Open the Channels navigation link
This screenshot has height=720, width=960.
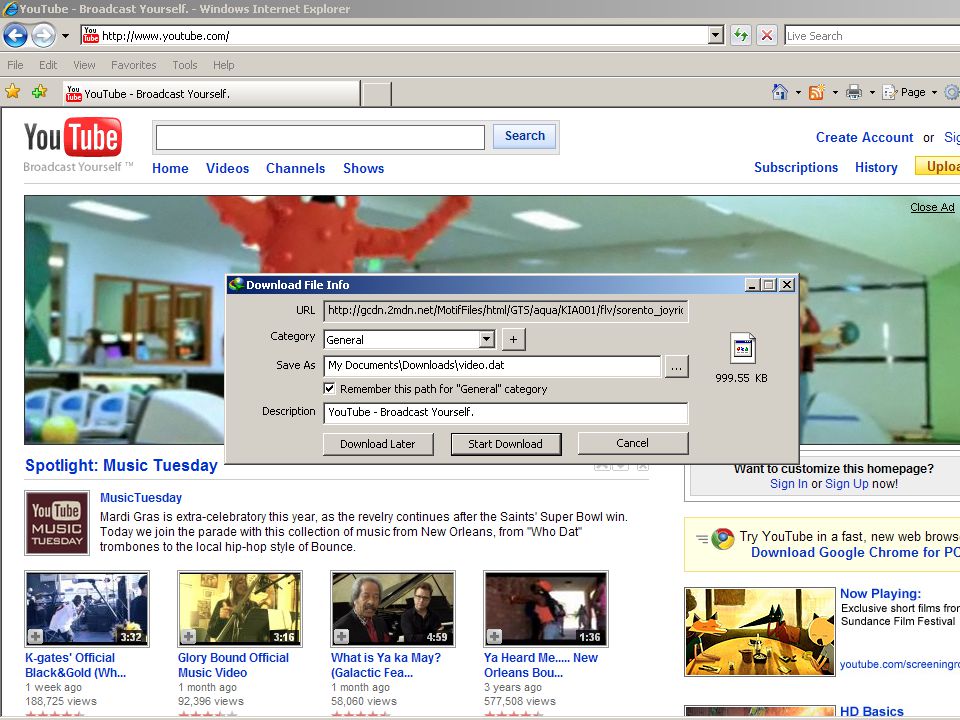tap(295, 168)
